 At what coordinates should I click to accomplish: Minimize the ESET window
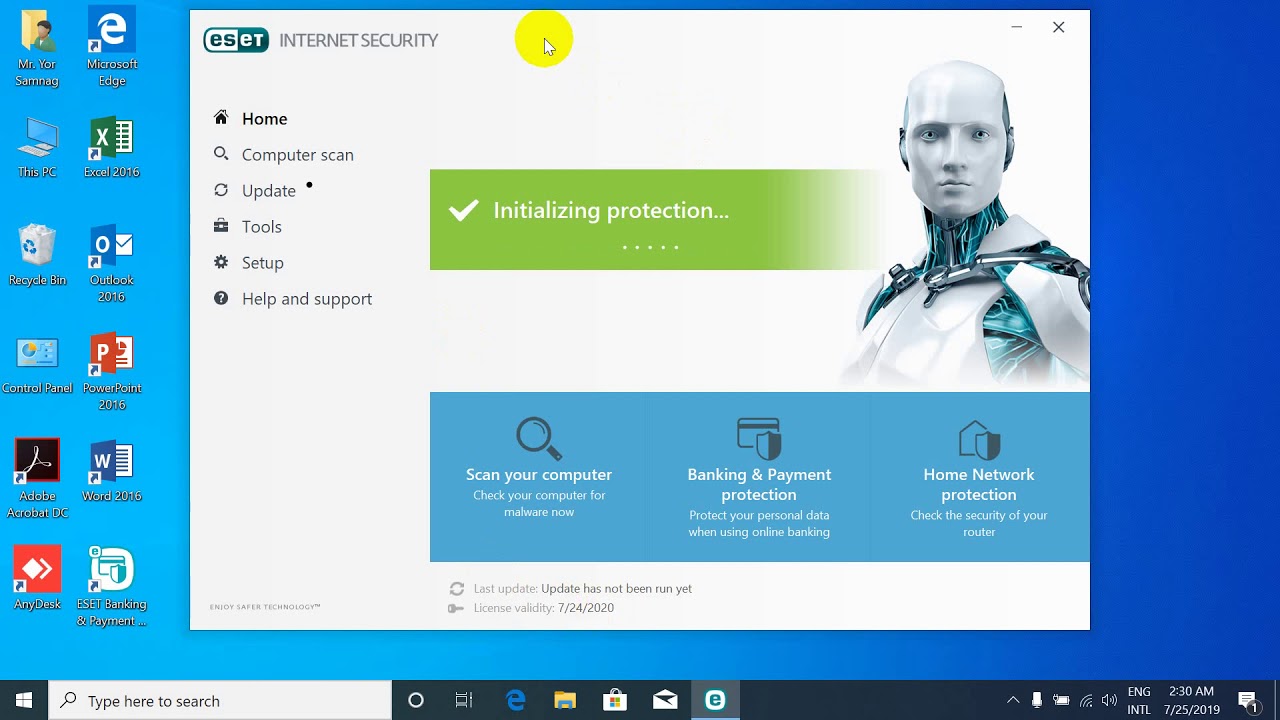point(1016,27)
